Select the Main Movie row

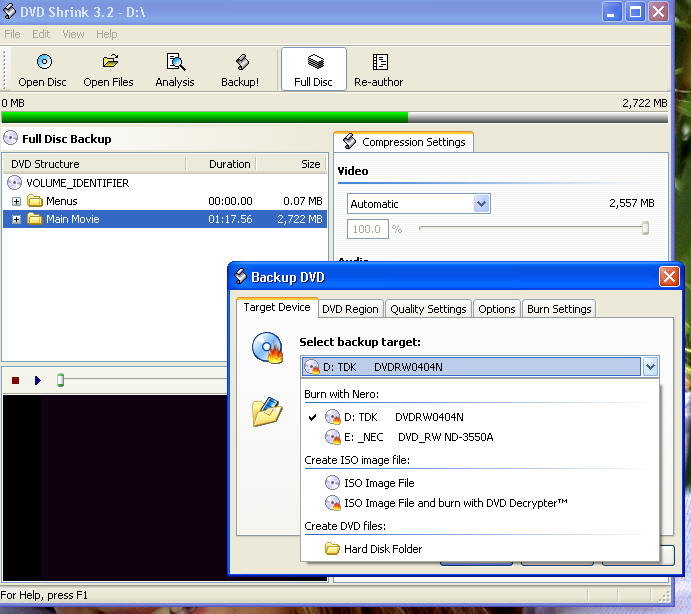(x=165, y=219)
